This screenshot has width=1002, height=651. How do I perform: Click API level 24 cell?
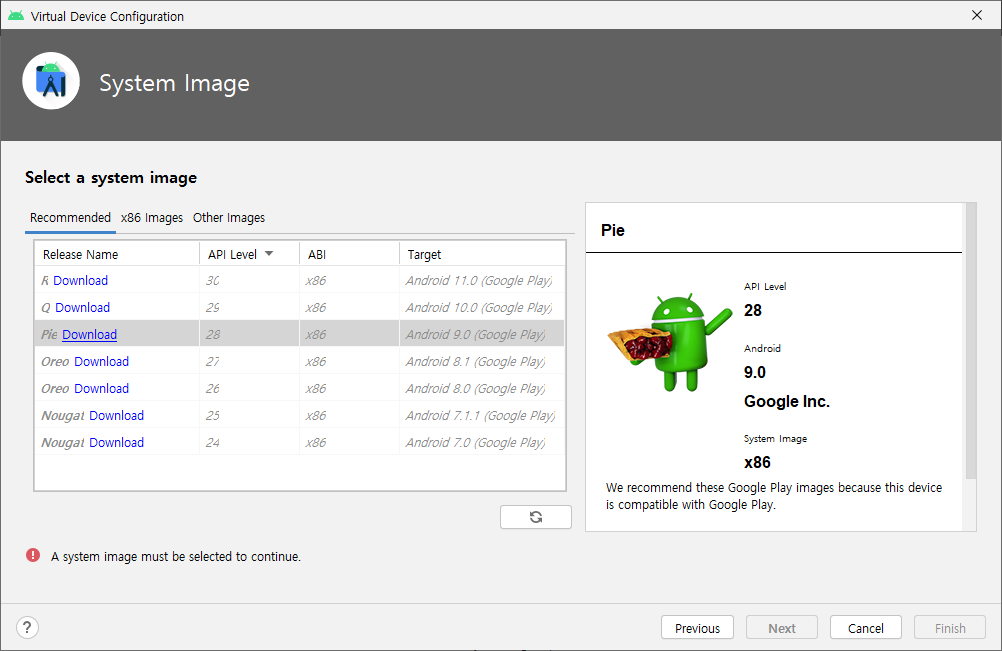point(249,442)
